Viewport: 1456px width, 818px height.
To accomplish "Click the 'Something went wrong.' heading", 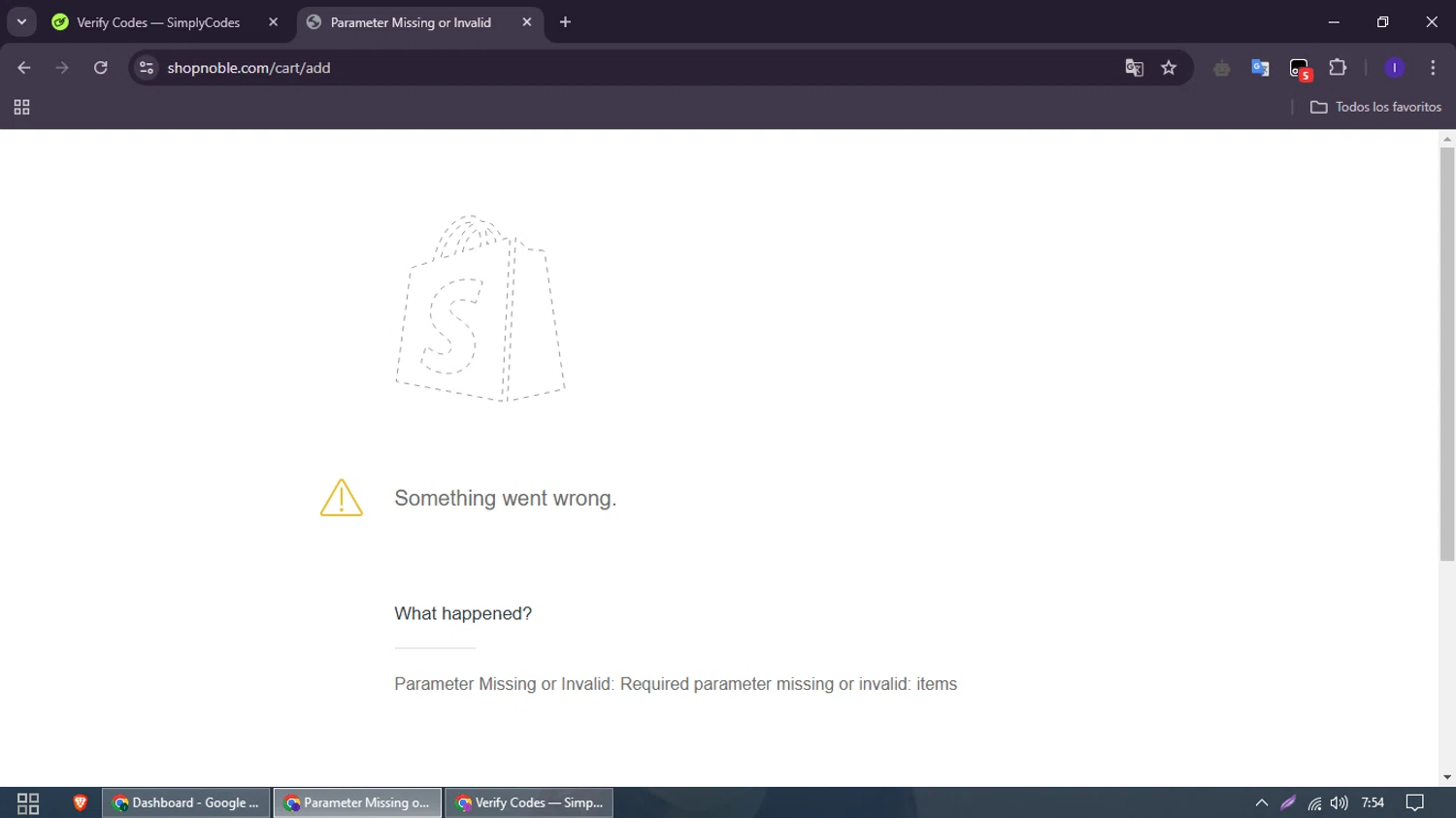I will pos(506,498).
